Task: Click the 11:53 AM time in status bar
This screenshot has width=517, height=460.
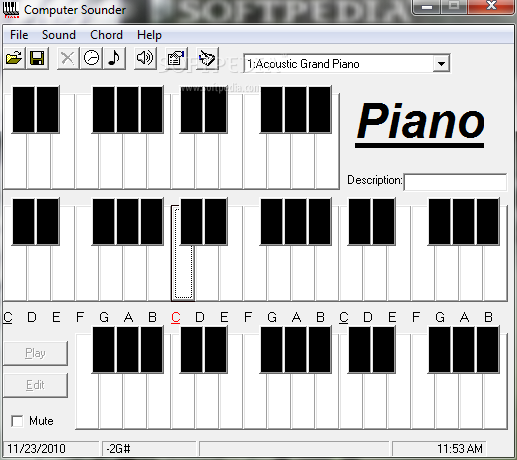Action: coord(460,449)
